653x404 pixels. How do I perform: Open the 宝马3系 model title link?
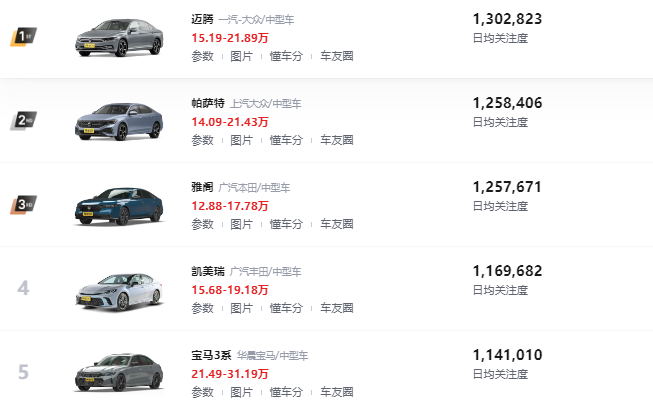click(x=211, y=355)
